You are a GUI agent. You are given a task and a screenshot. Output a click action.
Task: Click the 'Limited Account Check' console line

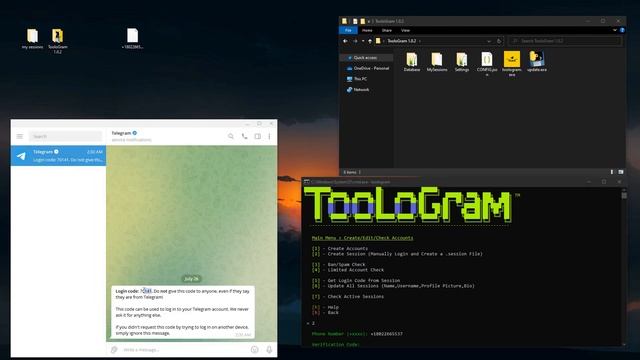point(348,270)
